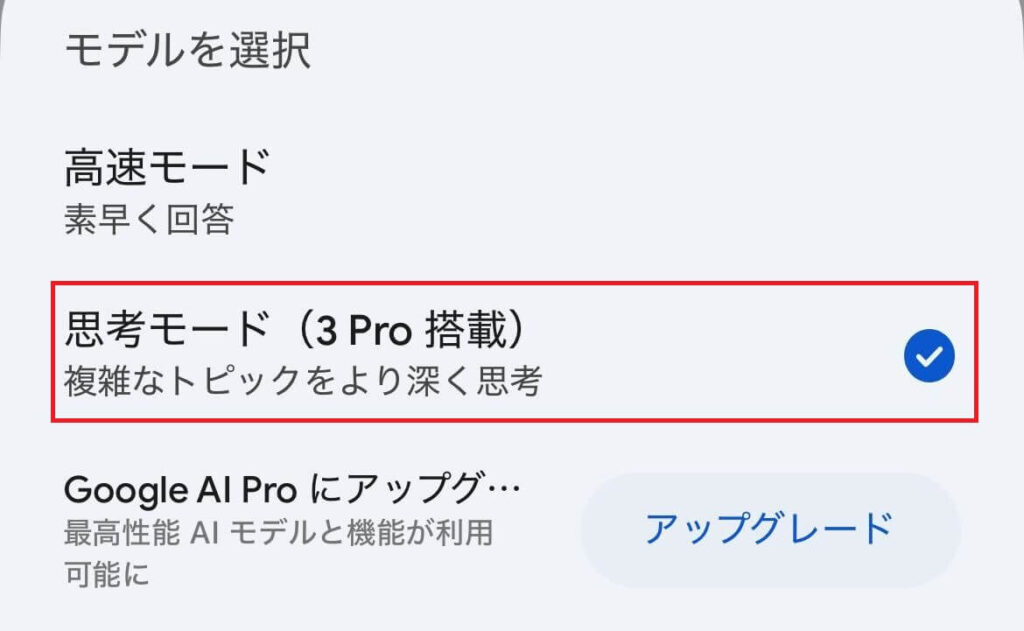The image size is (1024, 631).
Task: Tap 複雑なトピックをより深く思考 description
Action: [302, 381]
